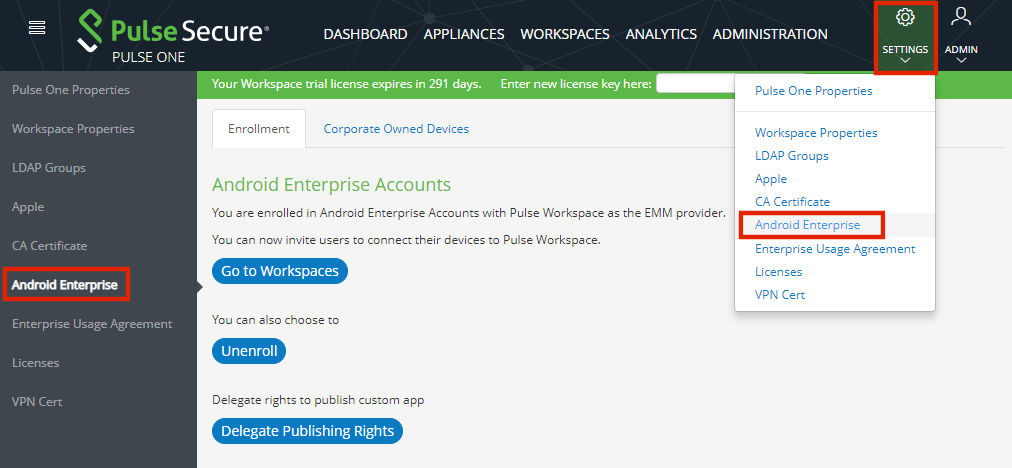Select Apple in sidebar
The image size is (1012, 468).
28,207
